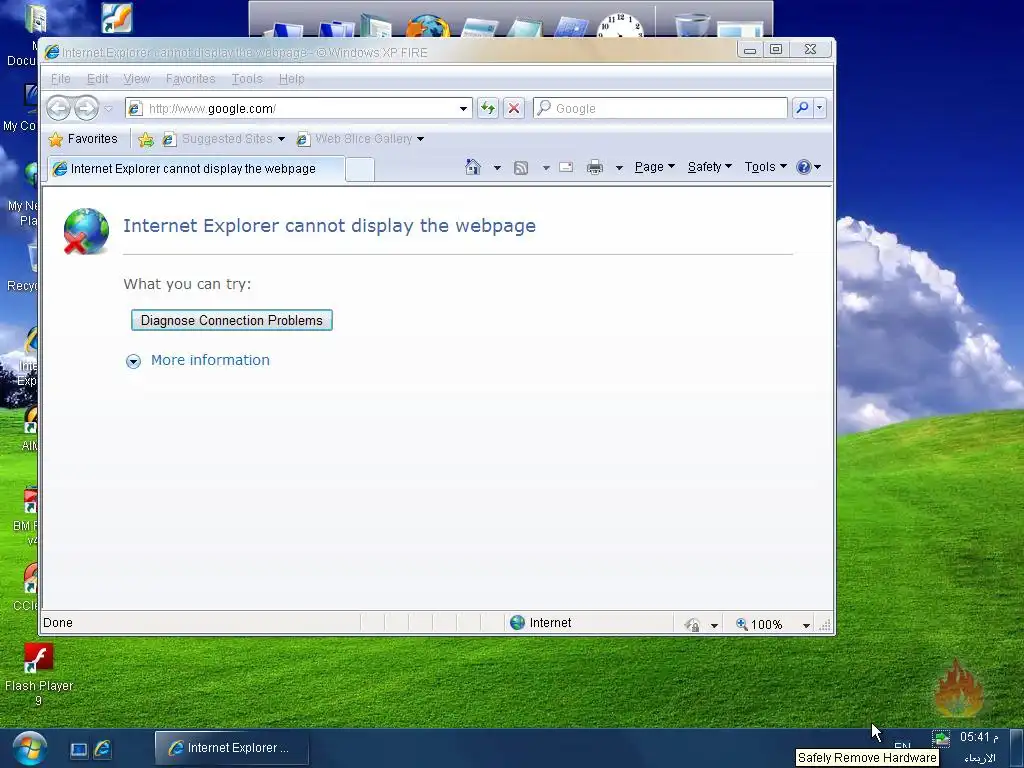Expand the Home button dropdown arrow
The image size is (1024, 768).
click(497, 168)
